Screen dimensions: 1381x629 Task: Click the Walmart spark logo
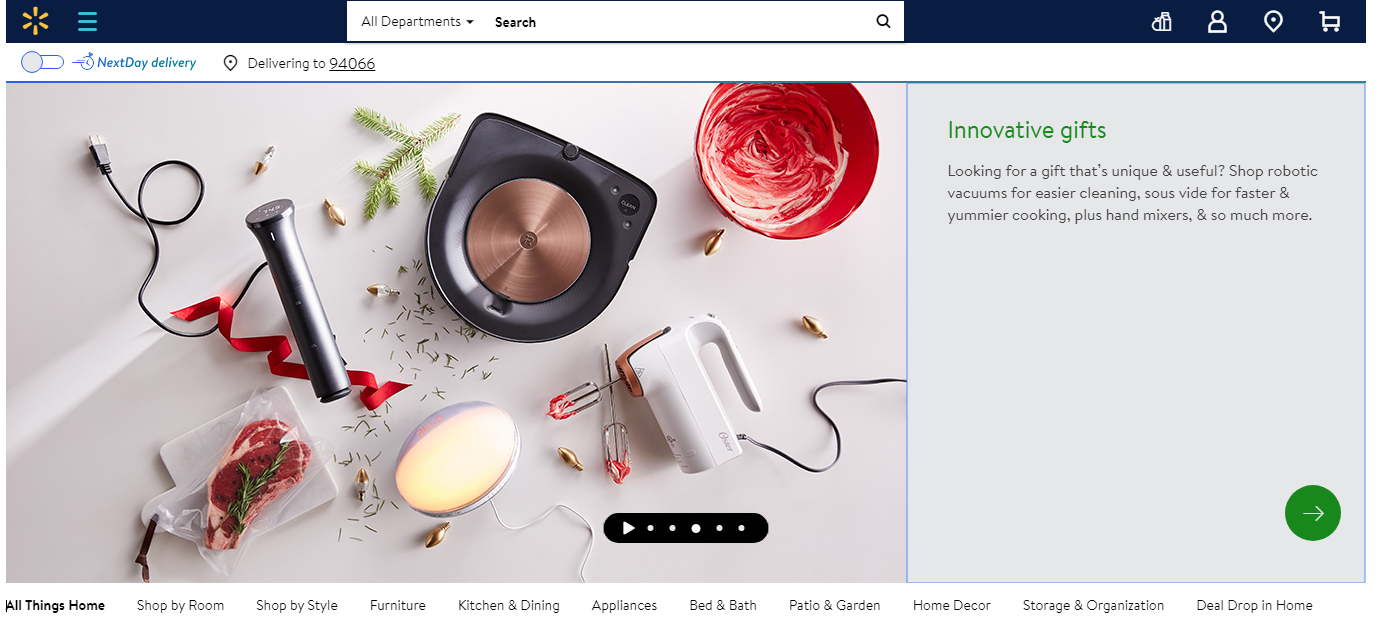(x=35, y=21)
